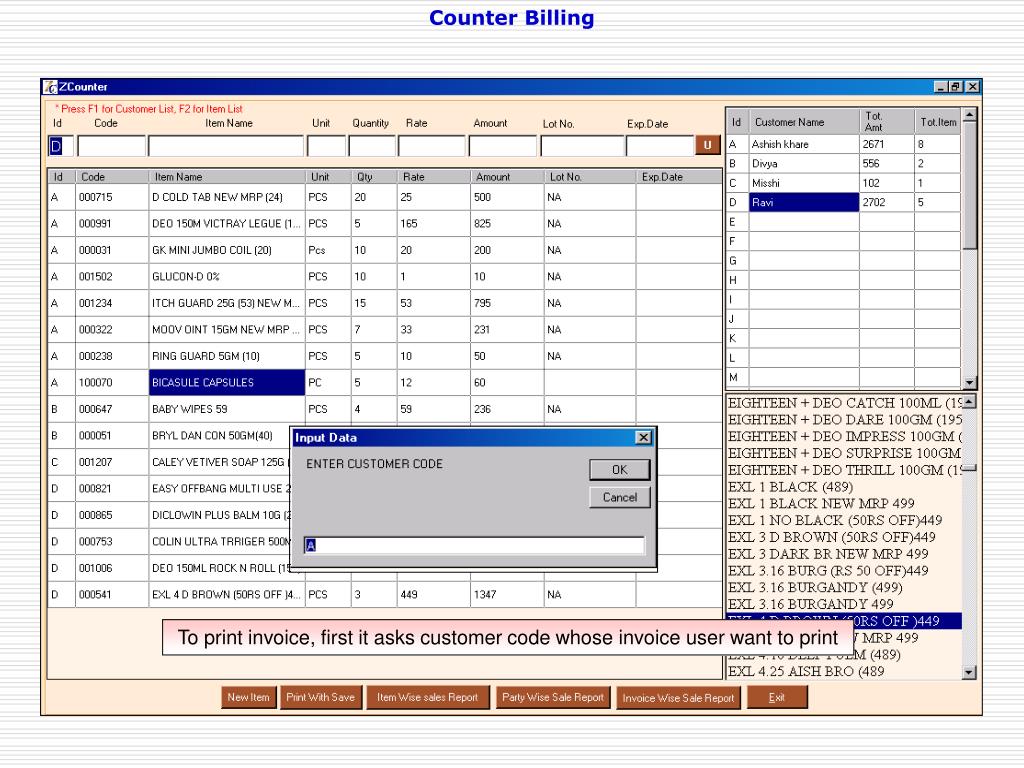Click the Tot.Item column header

coord(937,122)
